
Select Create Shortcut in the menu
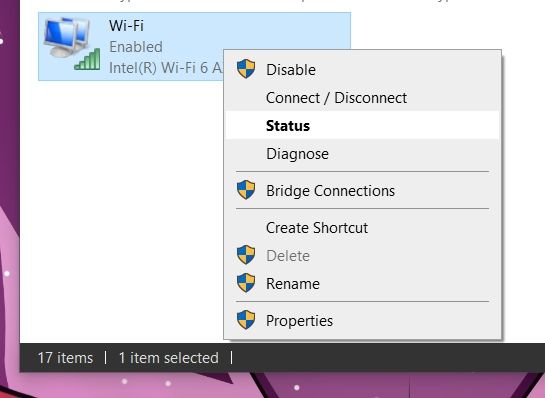coord(362,228)
